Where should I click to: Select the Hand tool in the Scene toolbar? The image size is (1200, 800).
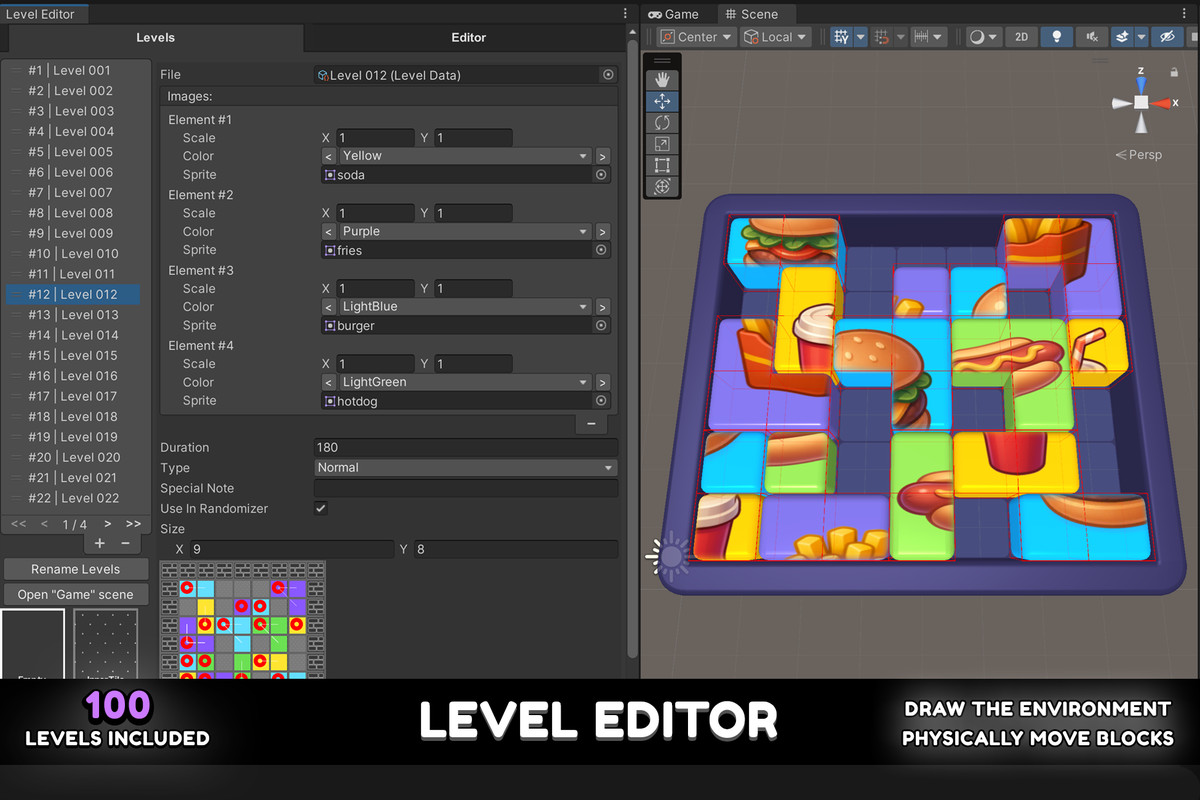(x=662, y=78)
